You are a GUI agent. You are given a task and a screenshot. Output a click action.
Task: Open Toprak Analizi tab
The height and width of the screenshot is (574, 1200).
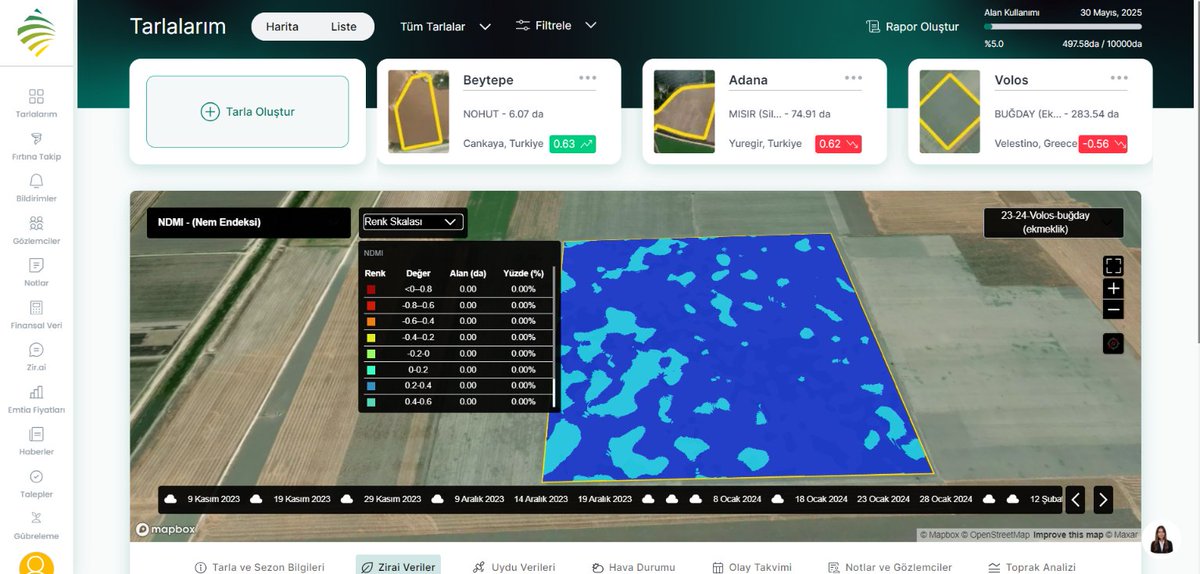pos(1031,567)
